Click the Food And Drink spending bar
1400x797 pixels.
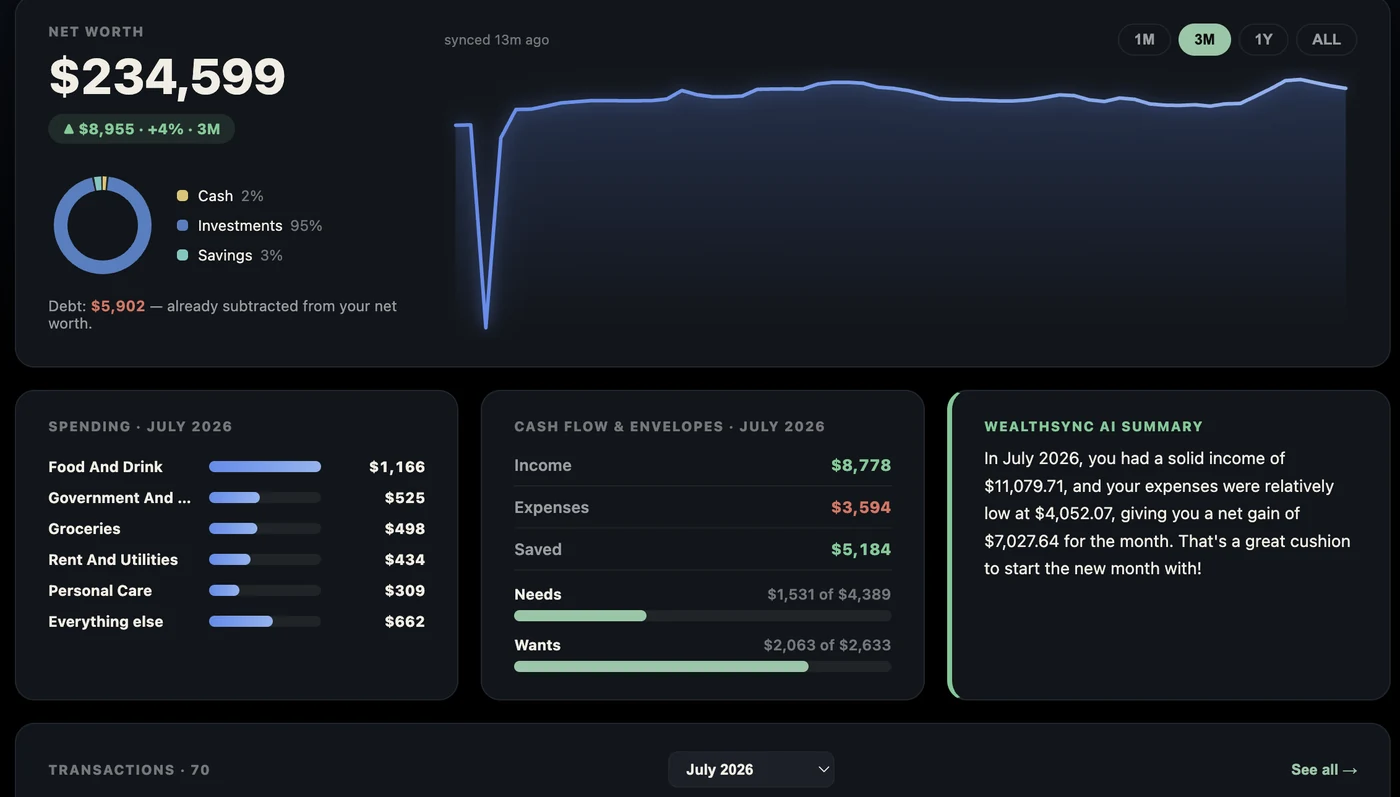tap(265, 467)
